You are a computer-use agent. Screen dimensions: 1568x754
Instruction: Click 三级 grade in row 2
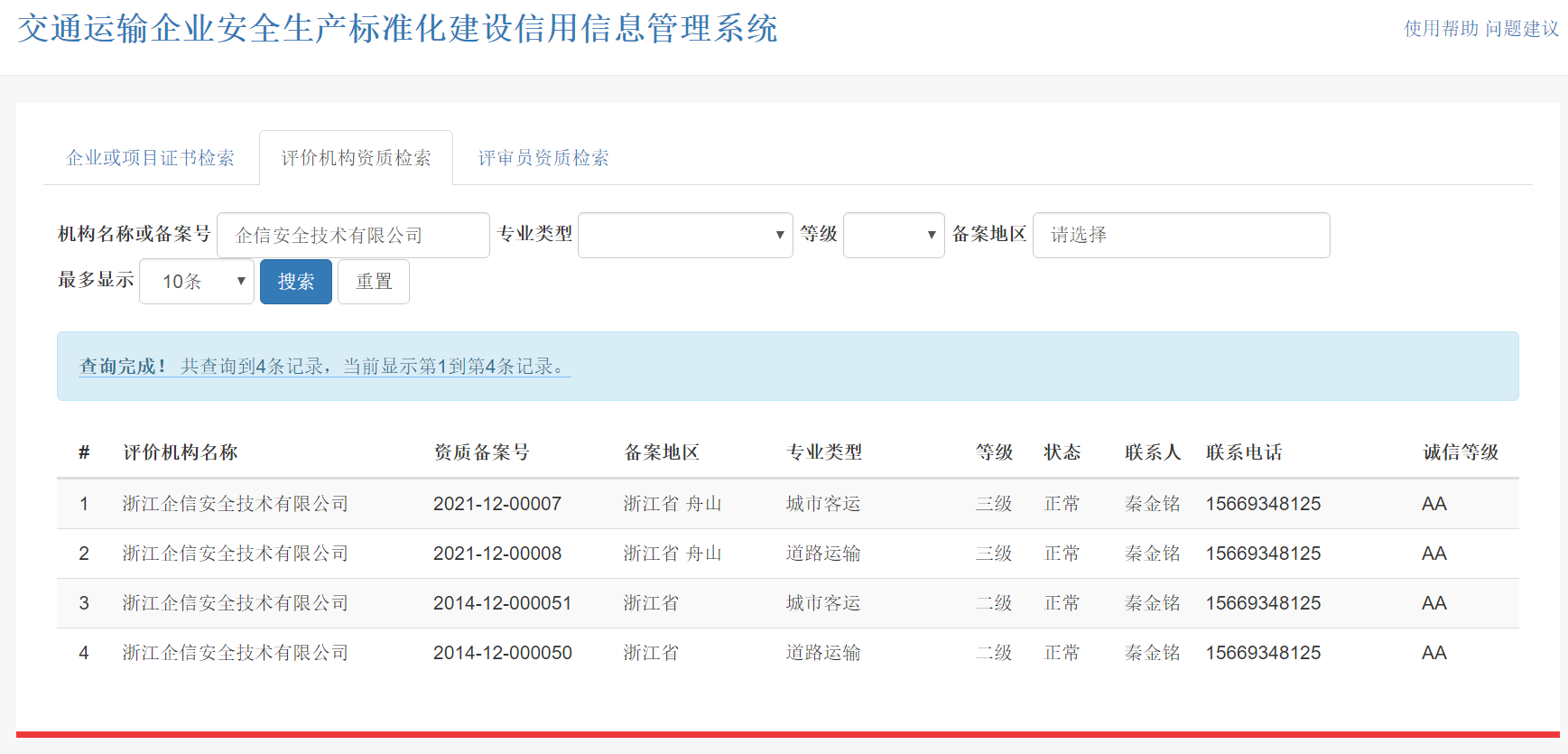pyautogui.click(x=994, y=554)
